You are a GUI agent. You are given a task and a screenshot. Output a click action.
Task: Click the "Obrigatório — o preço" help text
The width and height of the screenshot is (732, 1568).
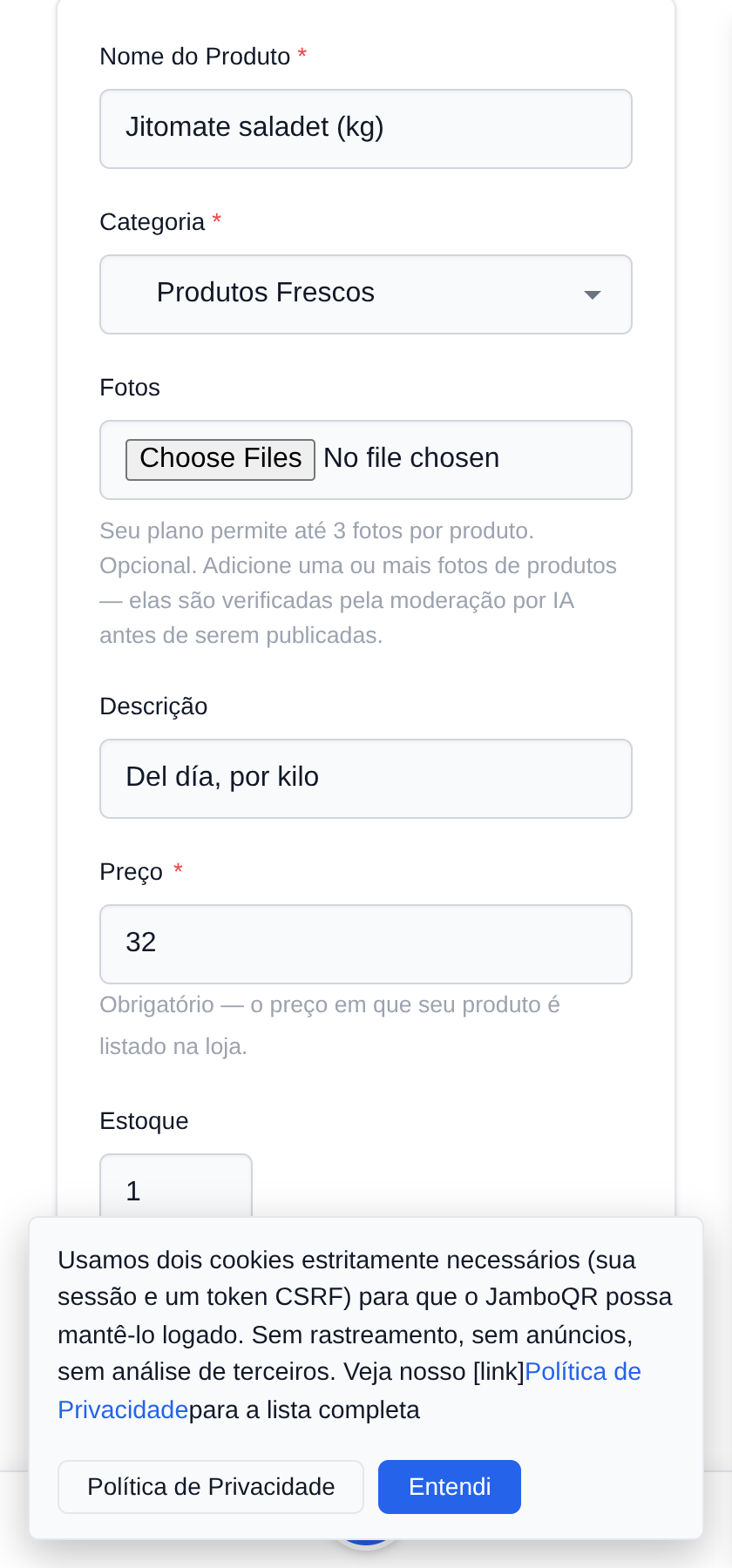[x=329, y=1025]
